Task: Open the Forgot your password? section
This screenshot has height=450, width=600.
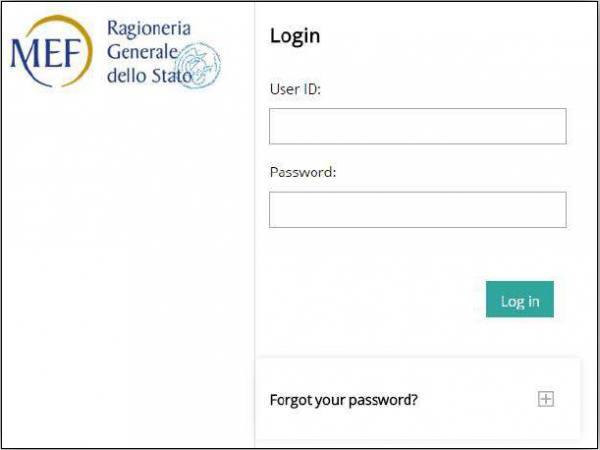Action: [x=343, y=400]
